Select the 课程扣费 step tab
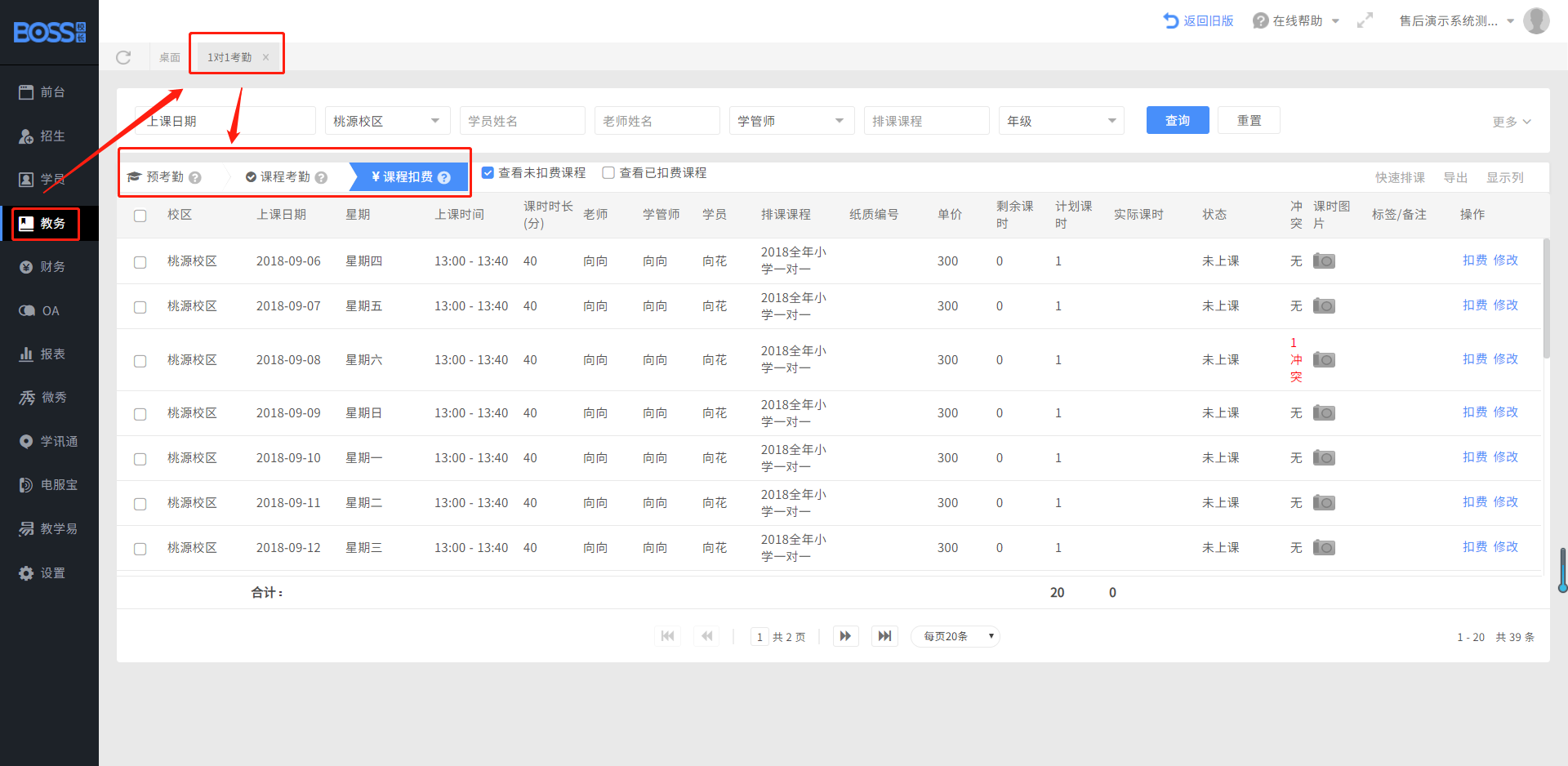This screenshot has height=766, width=1568. (408, 177)
